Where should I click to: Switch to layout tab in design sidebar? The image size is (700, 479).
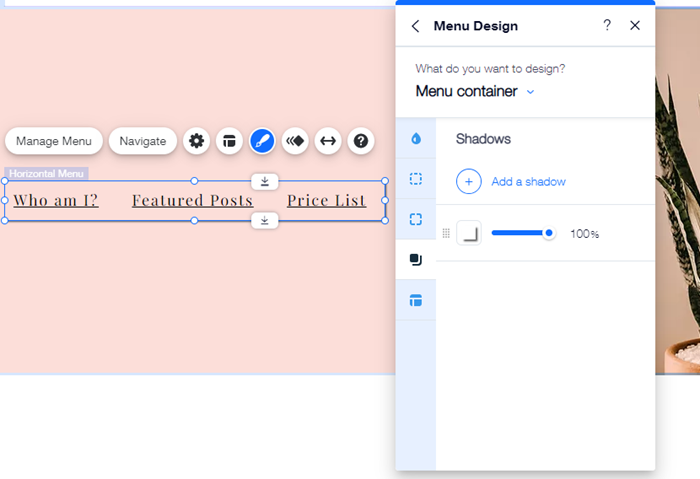(x=416, y=300)
